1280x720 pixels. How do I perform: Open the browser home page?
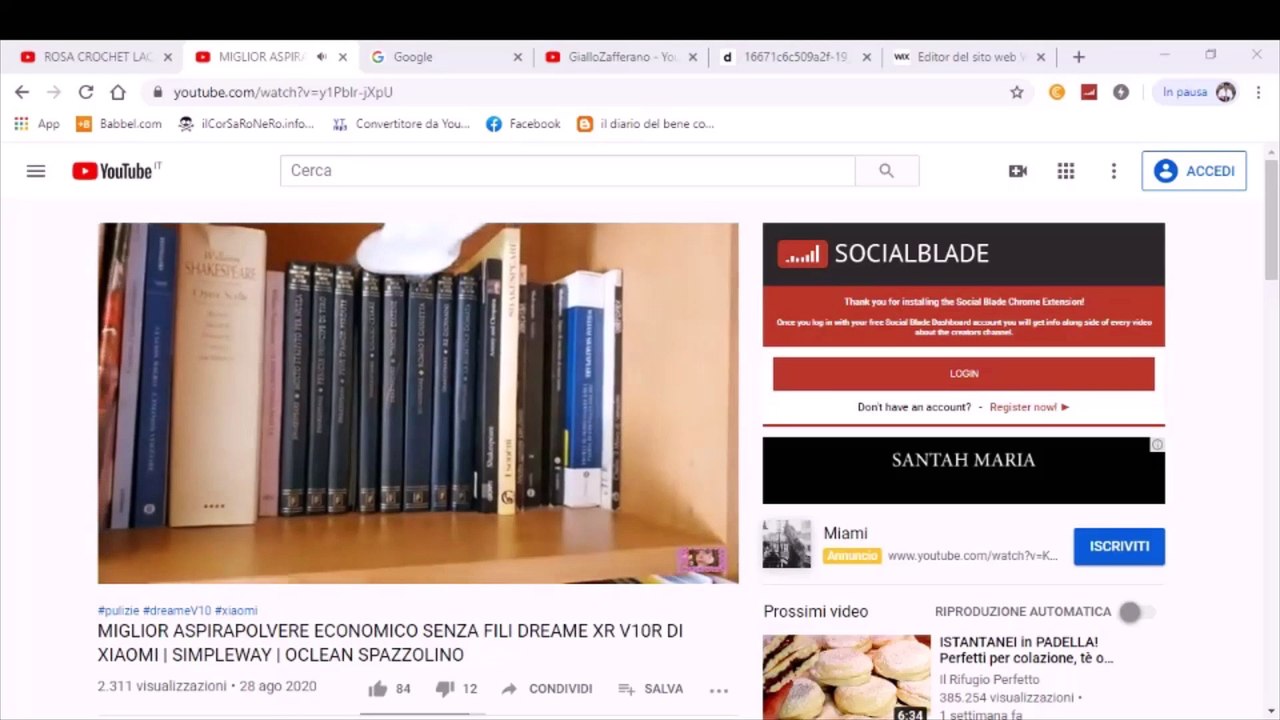118,92
